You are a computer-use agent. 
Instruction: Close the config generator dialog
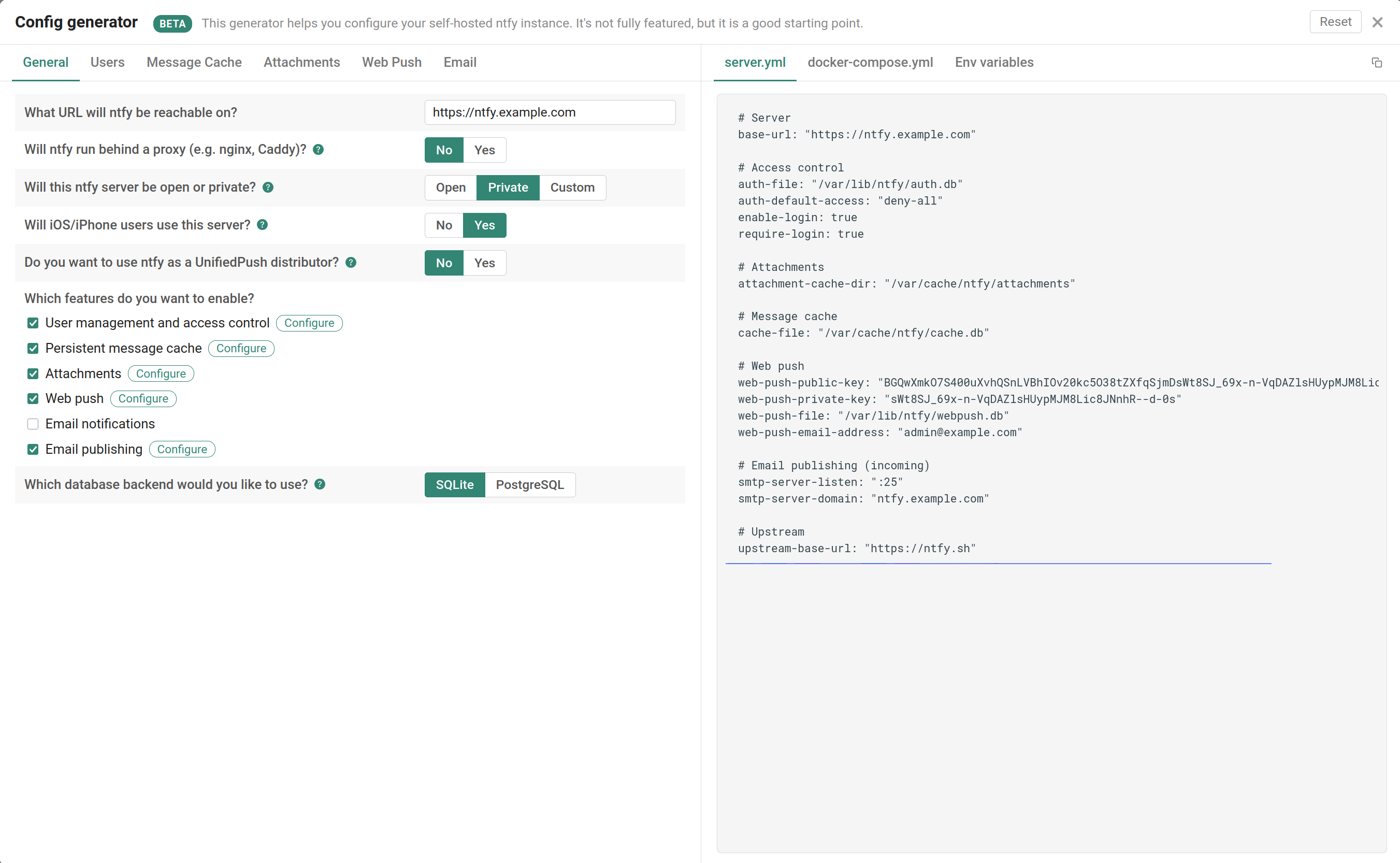1377,22
